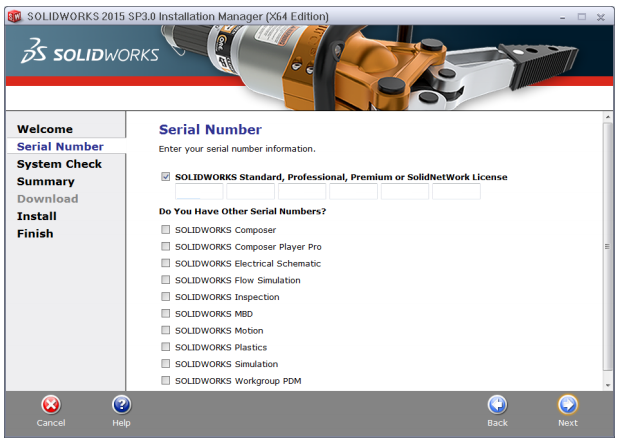Check SOLIDWORKS Composer Player Pro
The width and height of the screenshot is (621, 443).
(166, 246)
